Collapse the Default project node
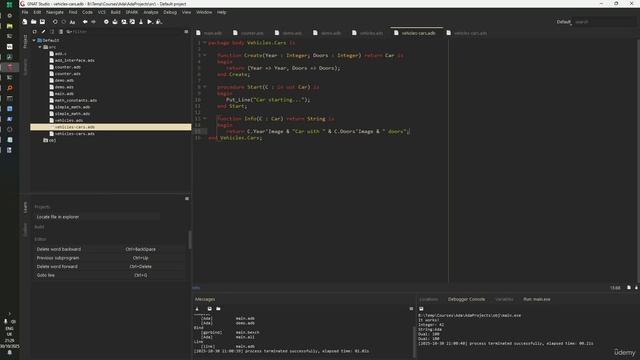 tap(34, 40)
